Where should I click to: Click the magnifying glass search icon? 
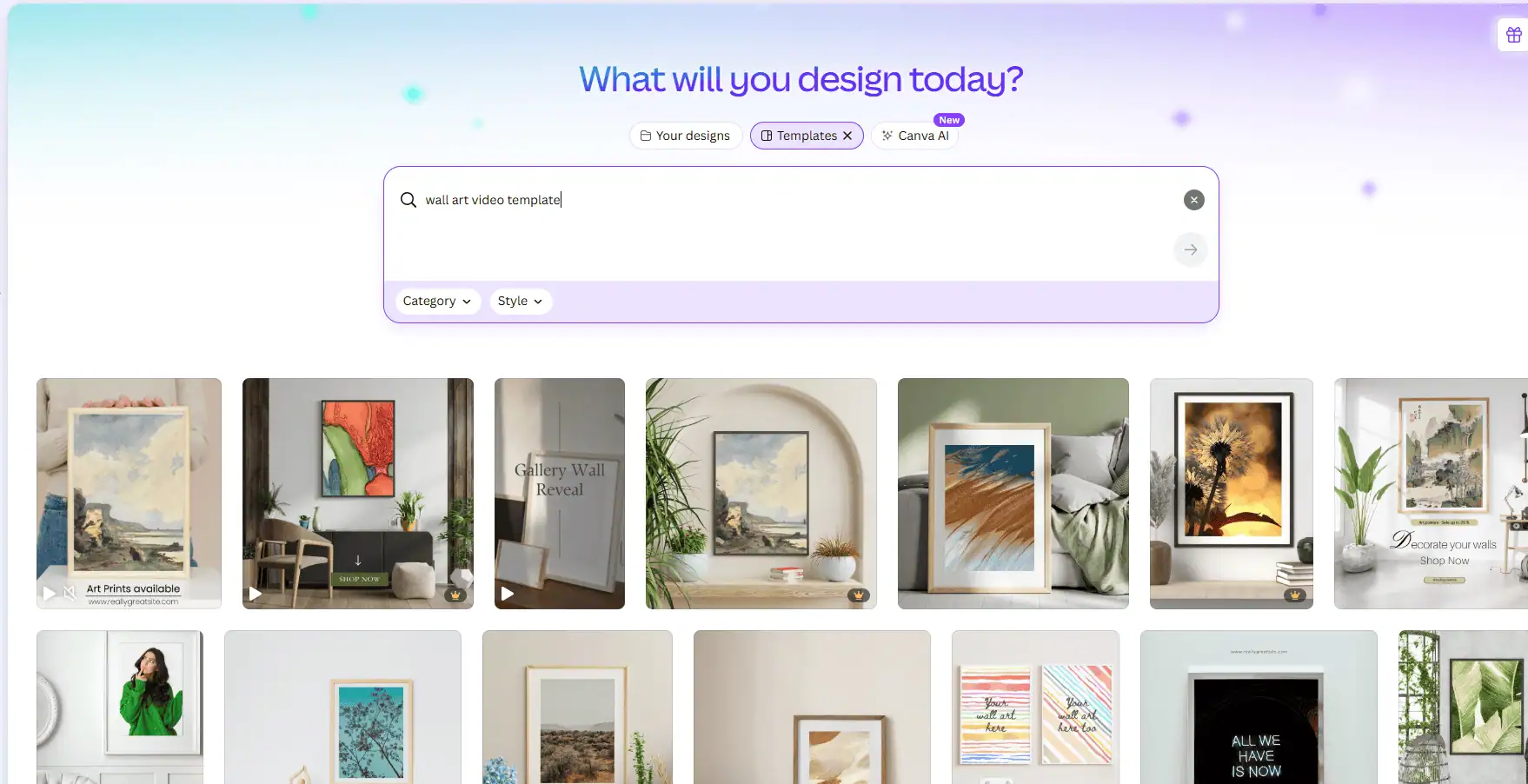click(408, 200)
